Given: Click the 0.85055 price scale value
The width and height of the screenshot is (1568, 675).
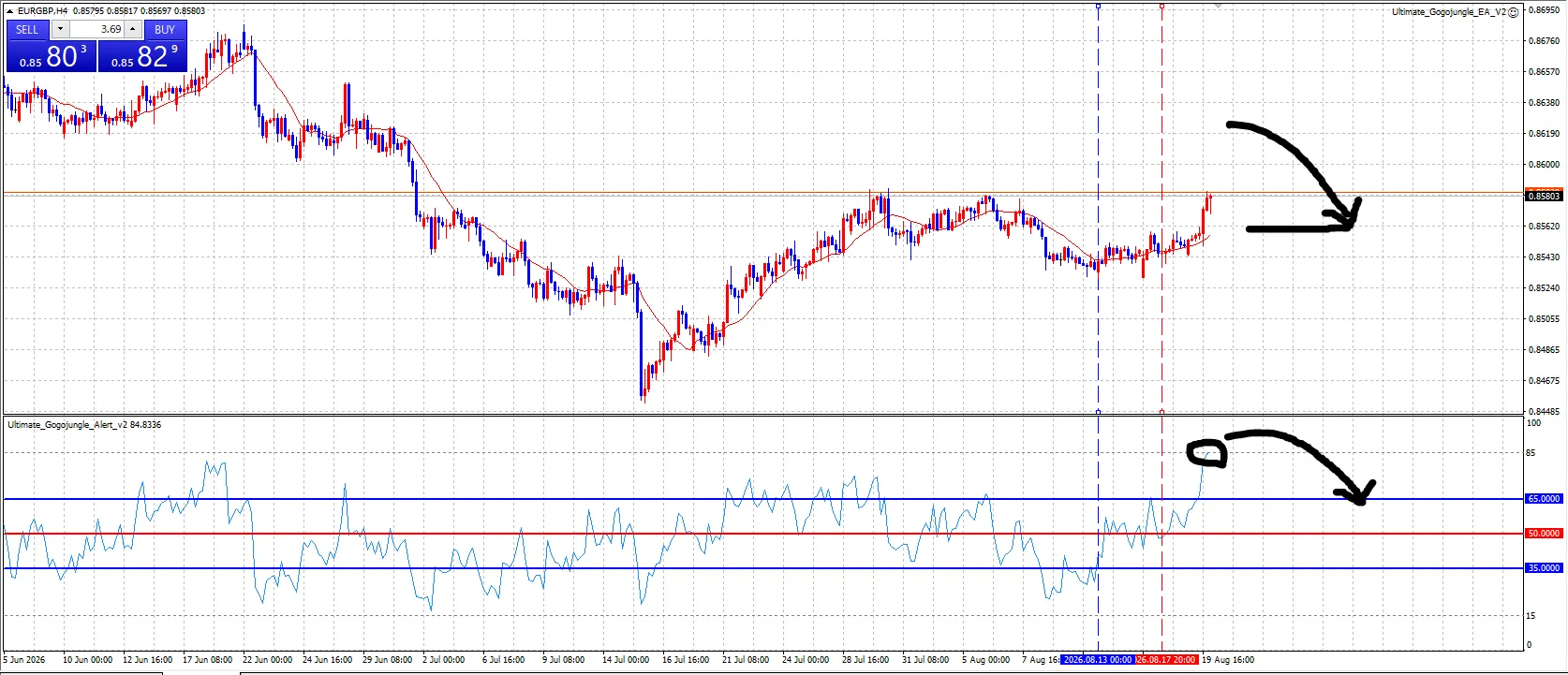Looking at the screenshot, I should coord(1545,319).
